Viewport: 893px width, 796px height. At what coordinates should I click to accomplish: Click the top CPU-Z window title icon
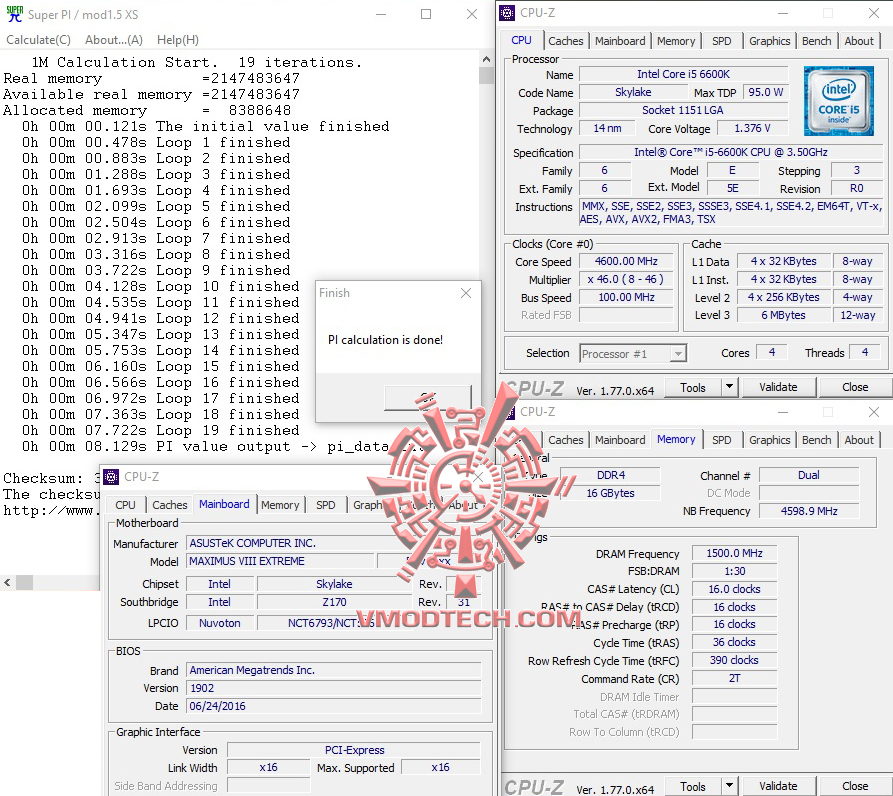(x=507, y=13)
